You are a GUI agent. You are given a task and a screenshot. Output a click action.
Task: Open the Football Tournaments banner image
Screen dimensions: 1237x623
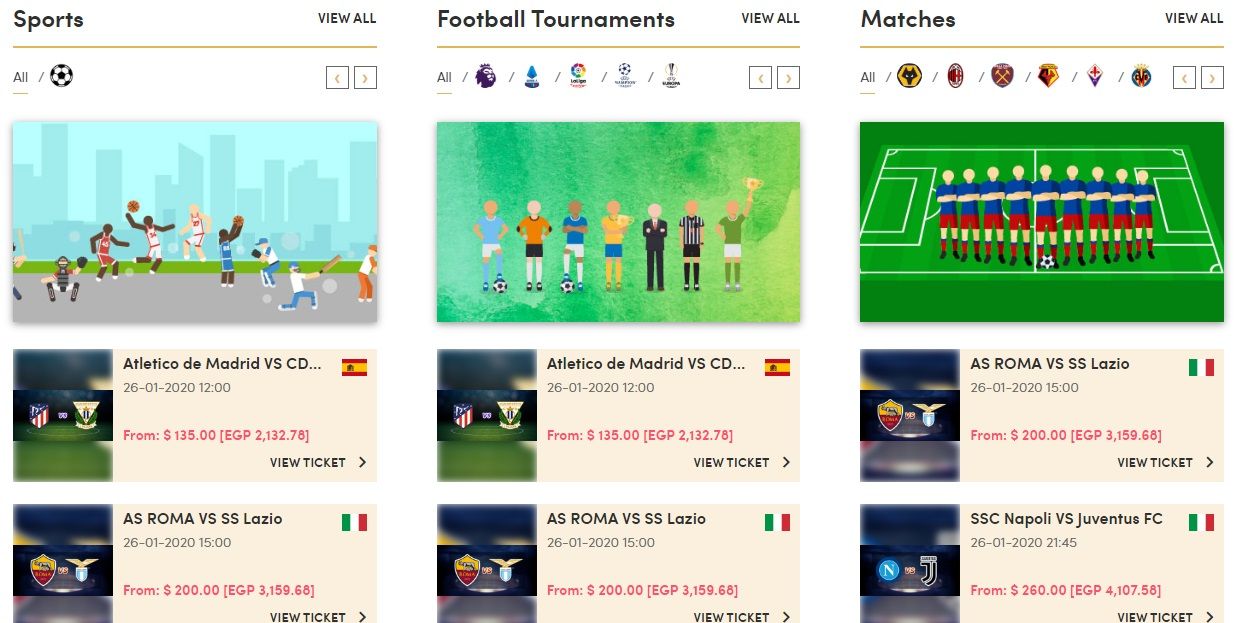point(618,222)
